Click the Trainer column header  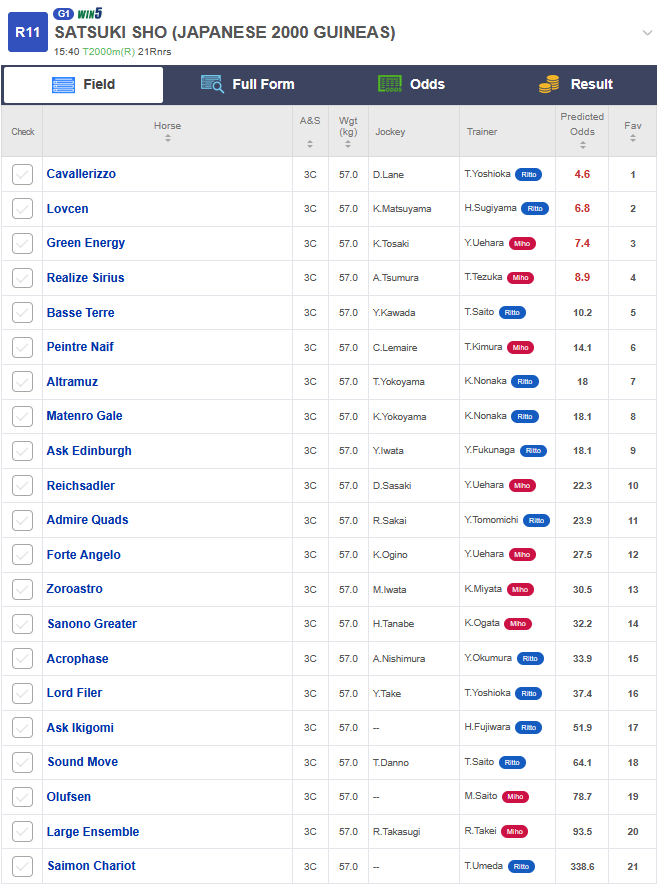482,132
